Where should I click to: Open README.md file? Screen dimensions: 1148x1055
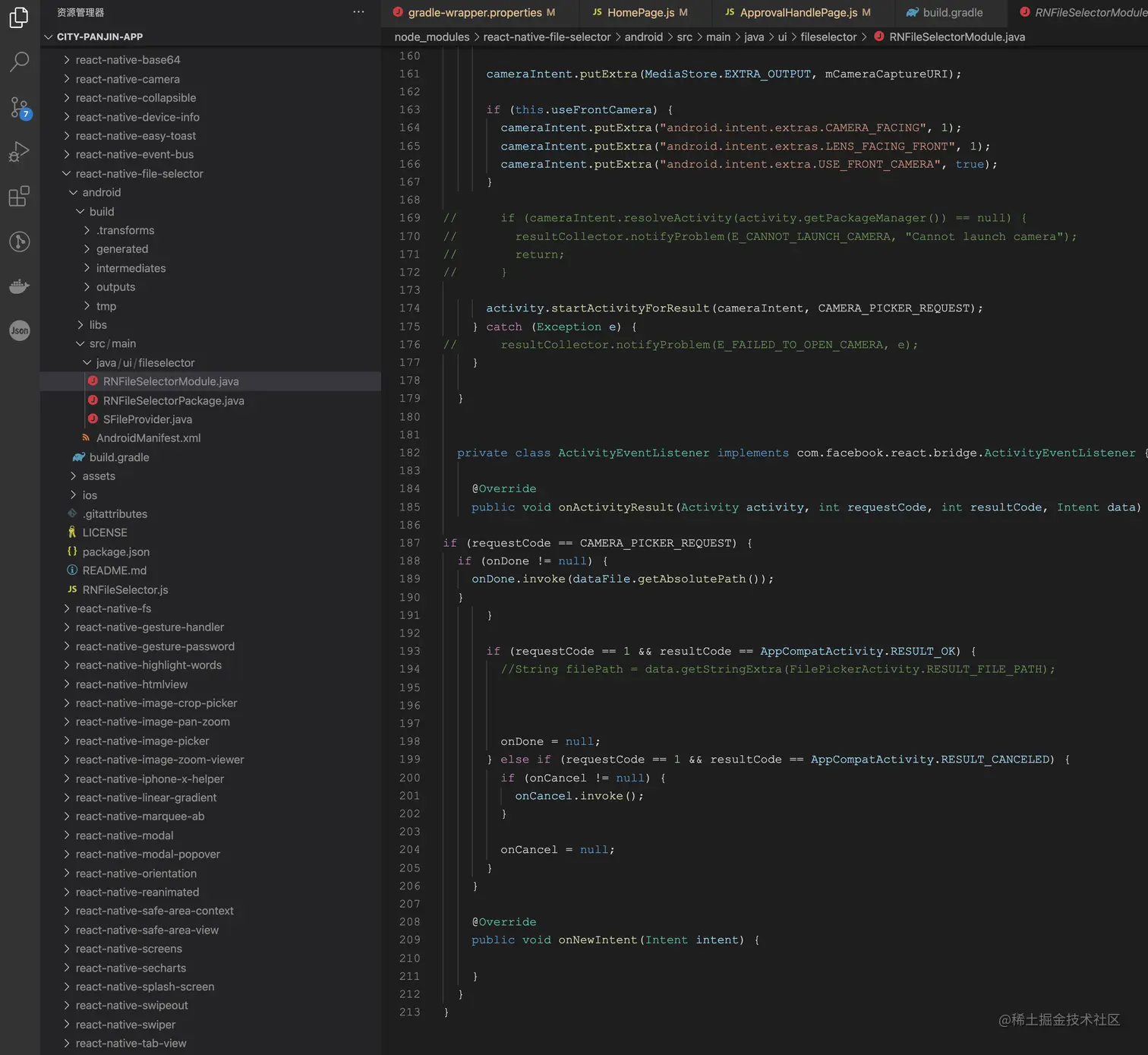(210, 570)
